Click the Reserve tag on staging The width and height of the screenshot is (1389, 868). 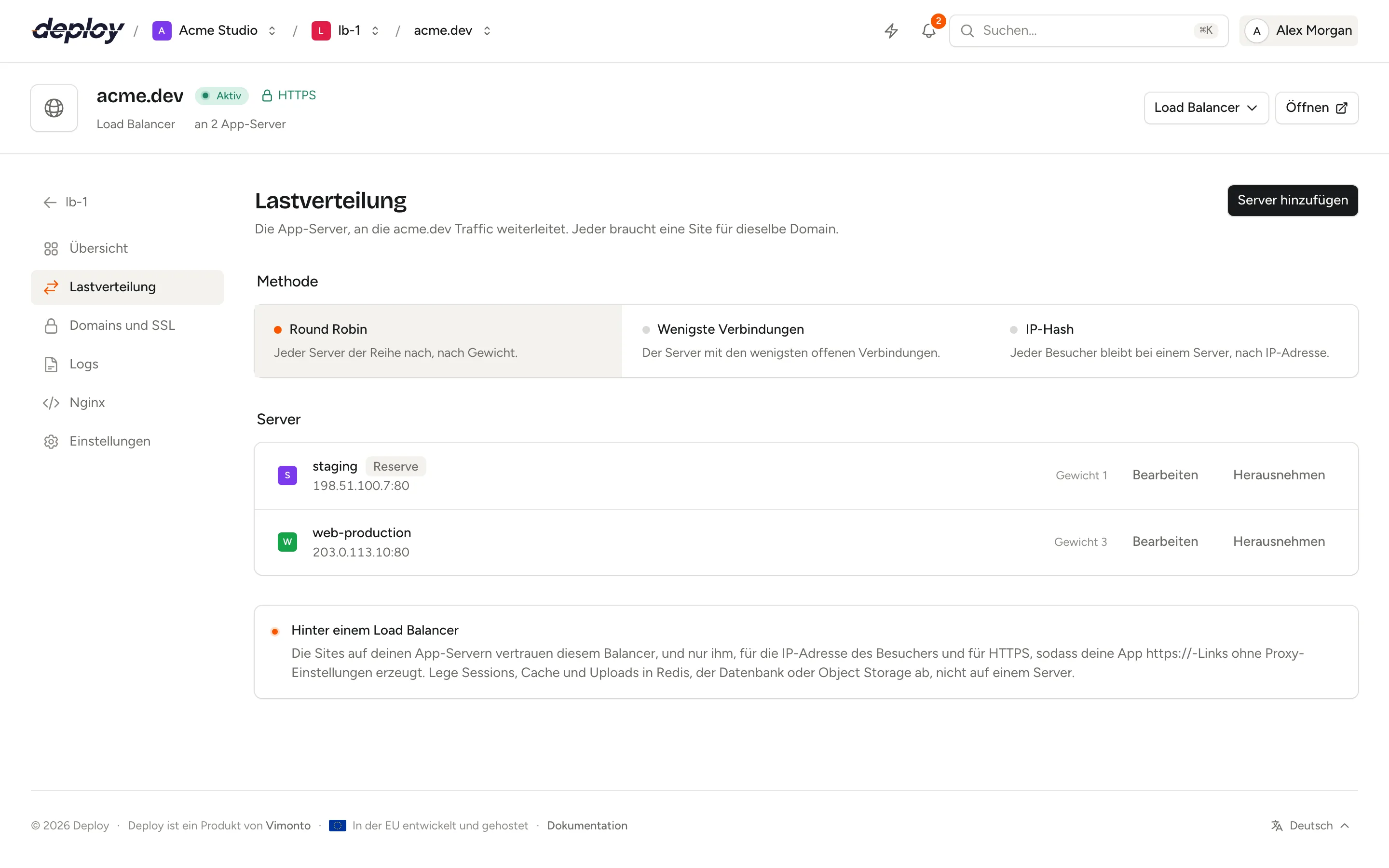(395, 467)
